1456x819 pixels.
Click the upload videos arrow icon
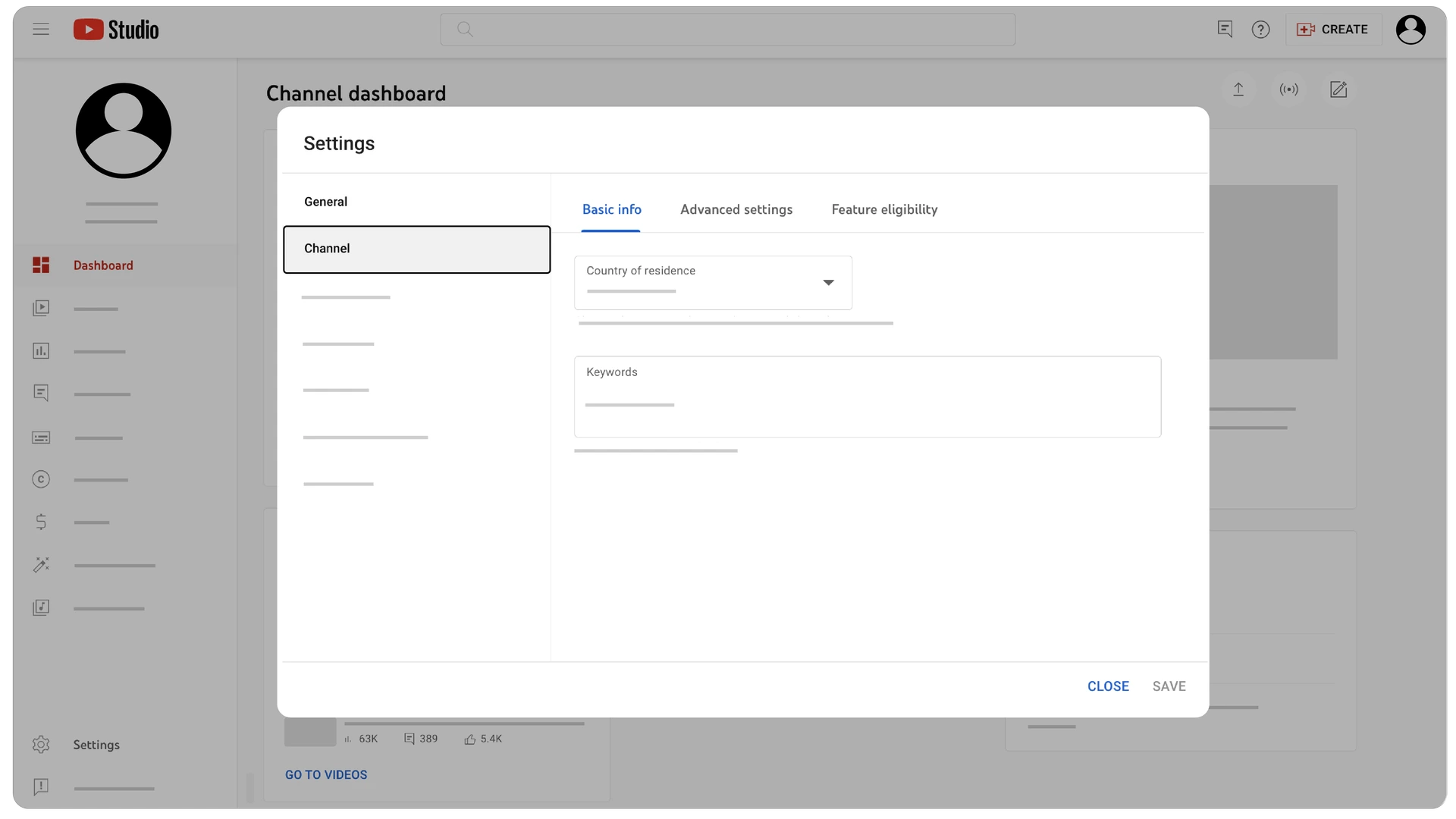1238,89
